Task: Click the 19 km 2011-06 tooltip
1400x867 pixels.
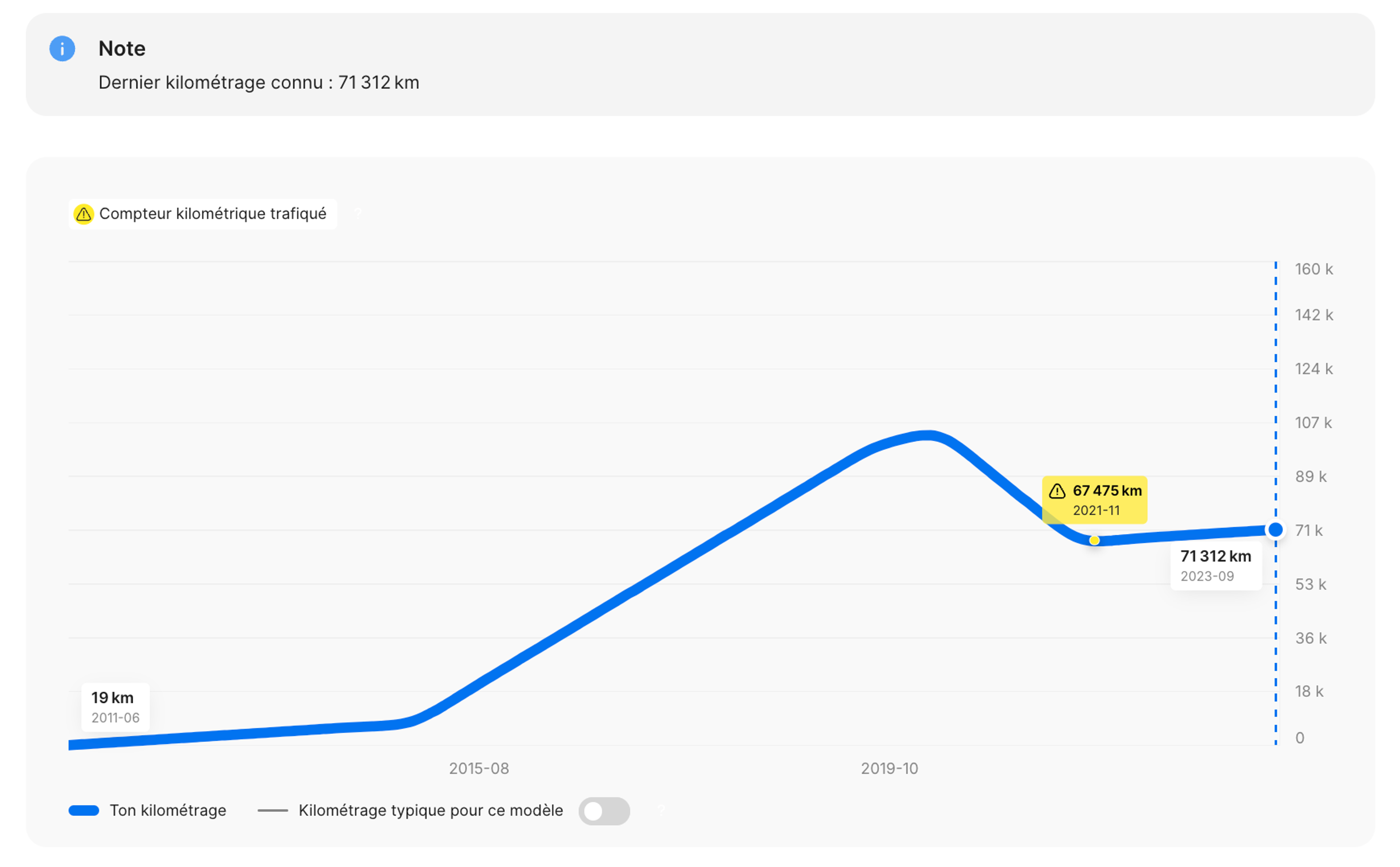Action: (x=115, y=707)
